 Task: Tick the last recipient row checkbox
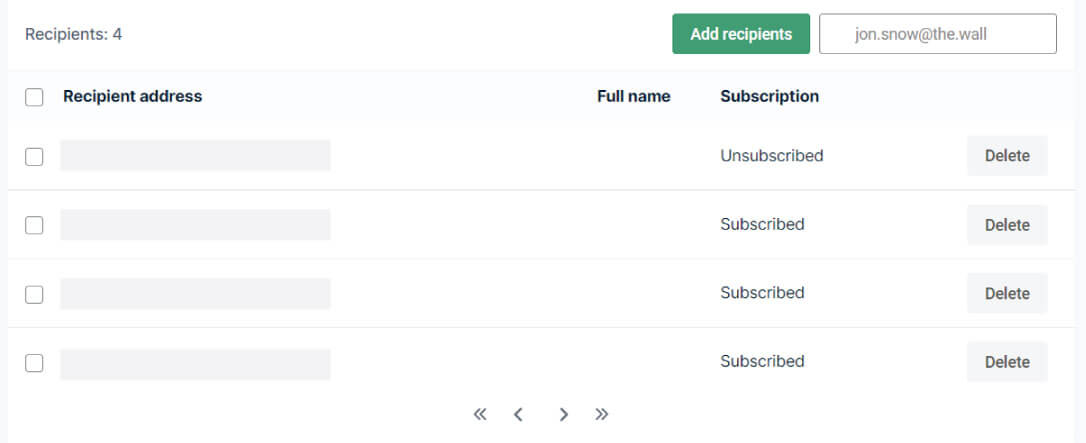pos(34,363)
